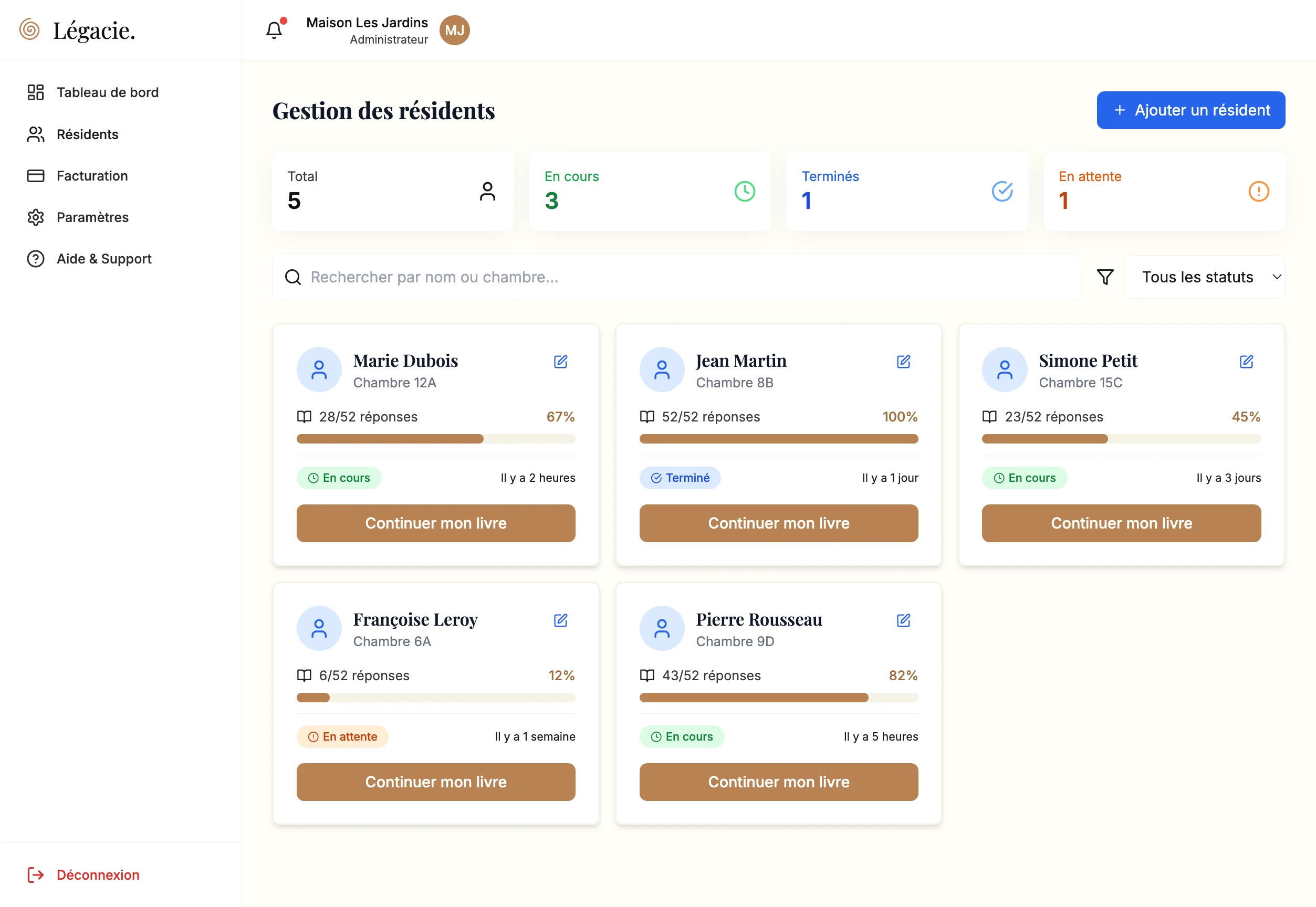Continue Marie Dubois's book
1316x907 pixels.
435,523
